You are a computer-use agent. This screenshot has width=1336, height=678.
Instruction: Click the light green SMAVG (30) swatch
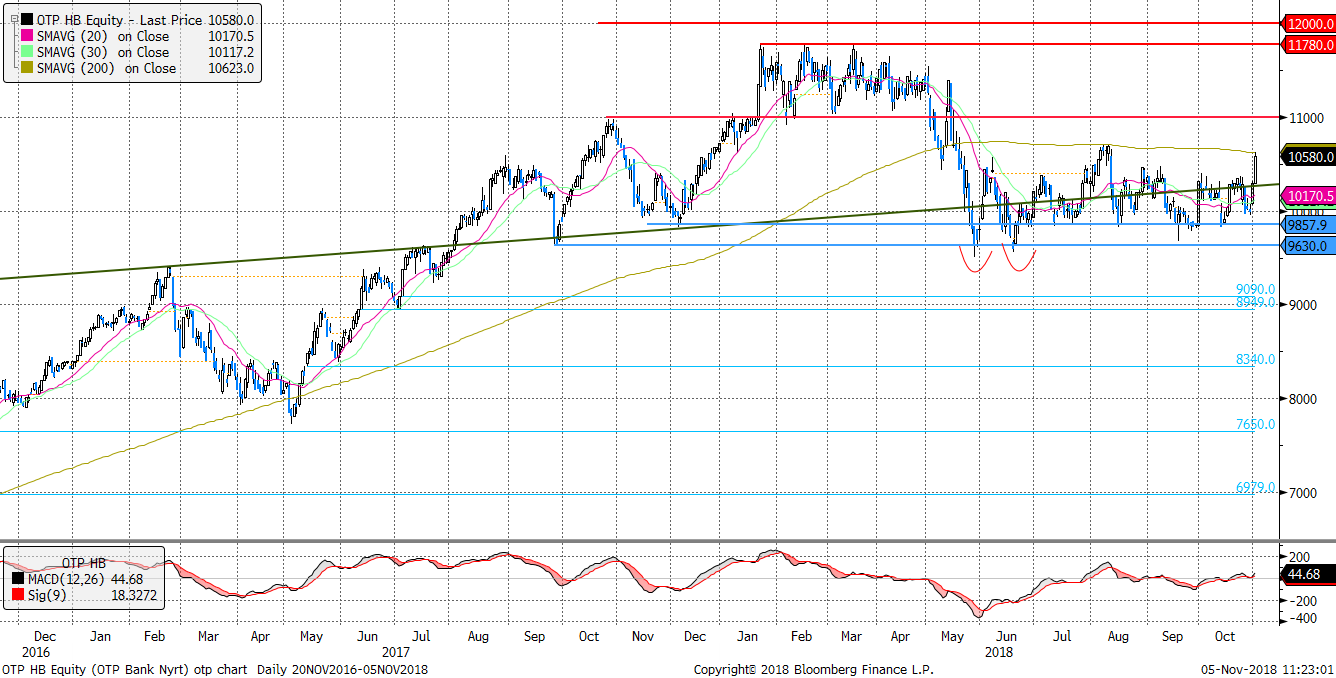pos(27,52)
